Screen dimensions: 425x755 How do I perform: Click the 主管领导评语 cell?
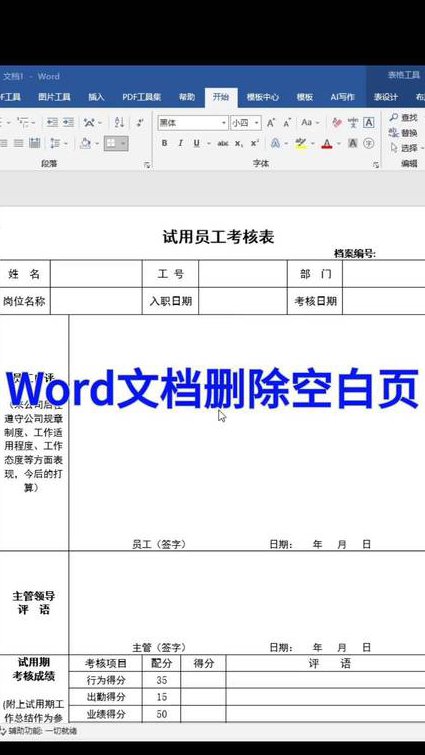point(34,603)
